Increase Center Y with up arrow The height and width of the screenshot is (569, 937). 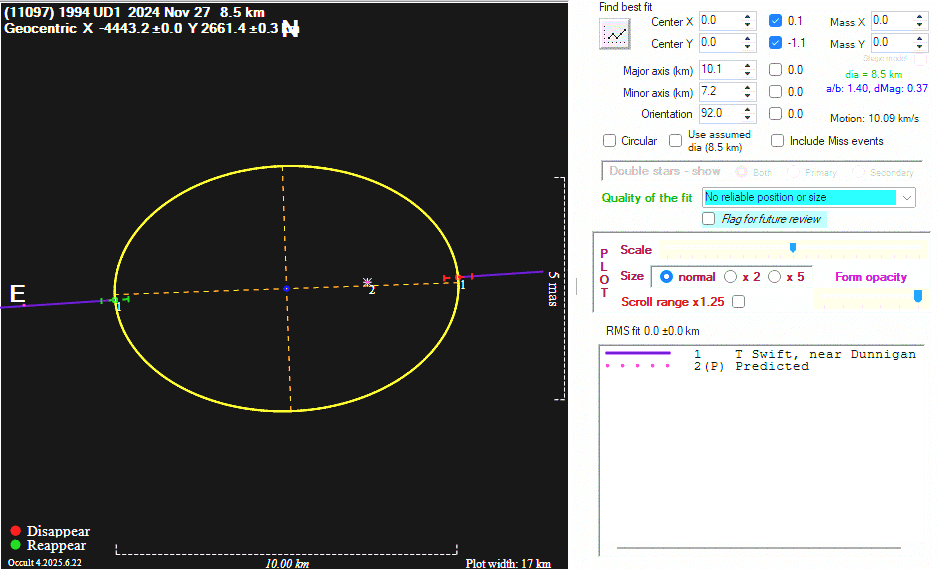tap(748, 39)
